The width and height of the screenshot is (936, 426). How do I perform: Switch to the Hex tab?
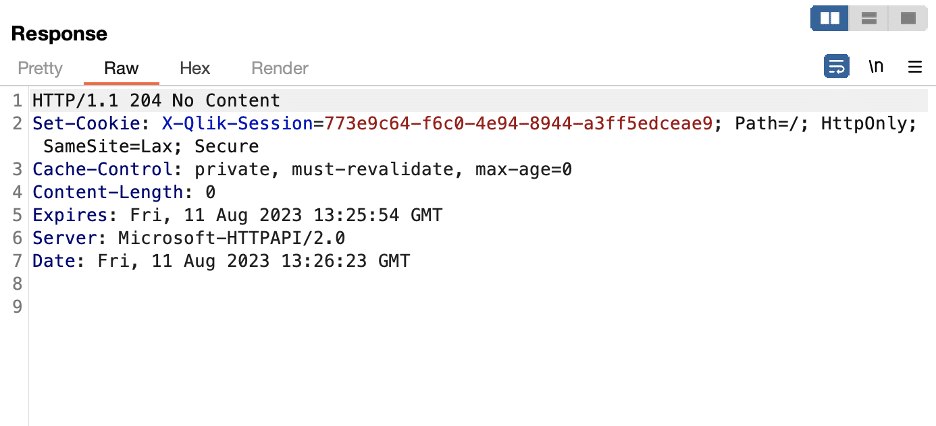(x=195, y=68)
